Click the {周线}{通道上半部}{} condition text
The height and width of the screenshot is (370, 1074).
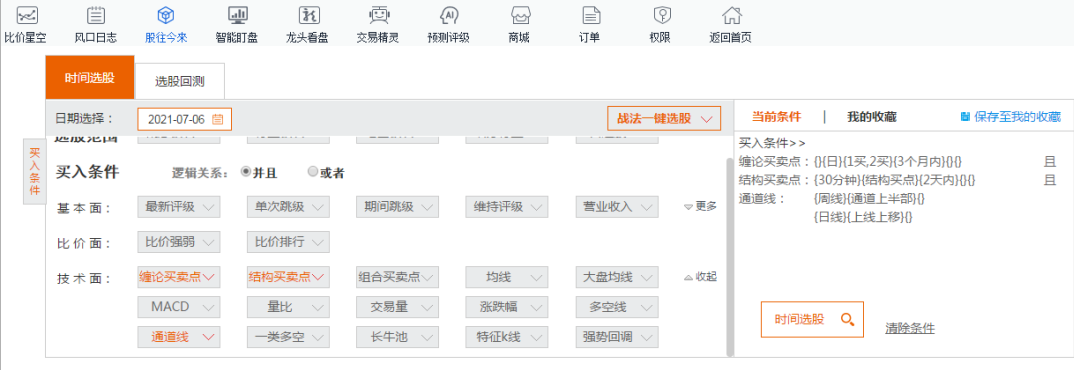(869, 199)
